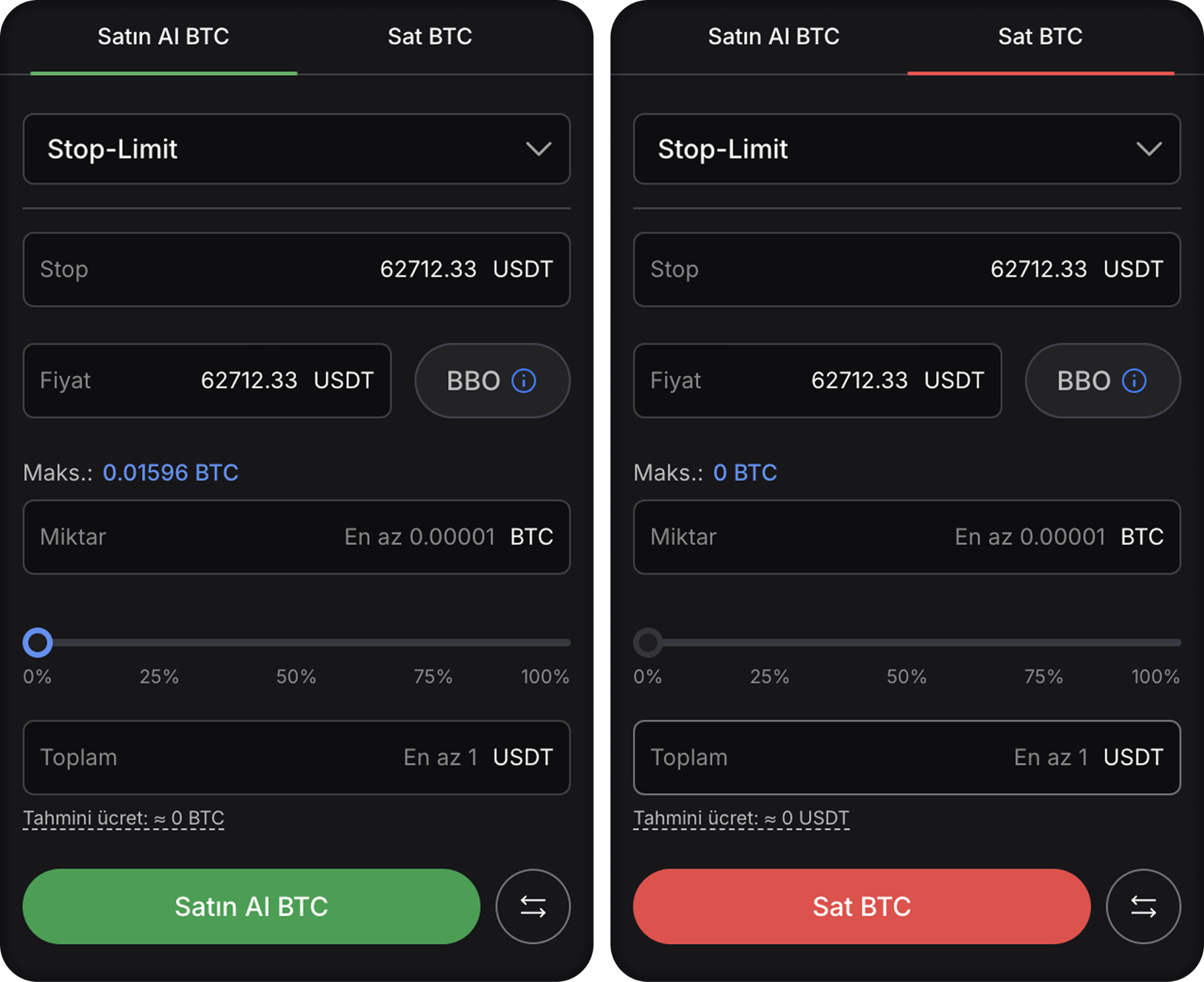Image resolution: width=1204 pixels, height=982 pixels.
Task: Click the red Sat BTC button
Action: [x=862, y=906]
